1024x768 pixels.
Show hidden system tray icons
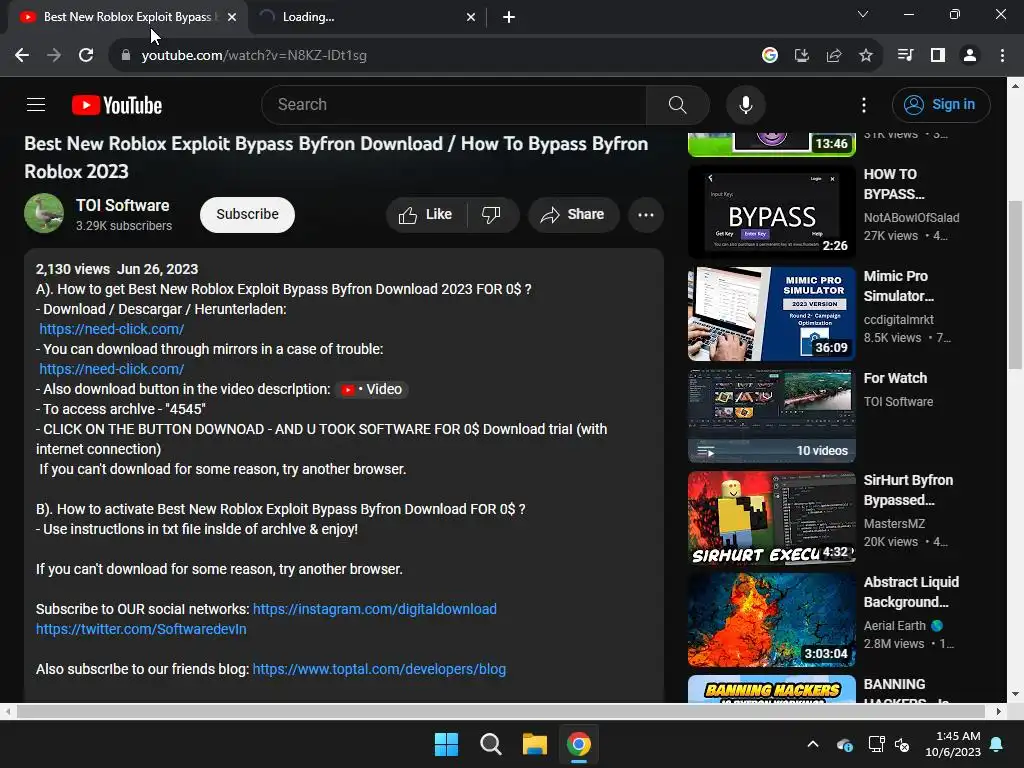pyautogui.click(x=812, y=744)
